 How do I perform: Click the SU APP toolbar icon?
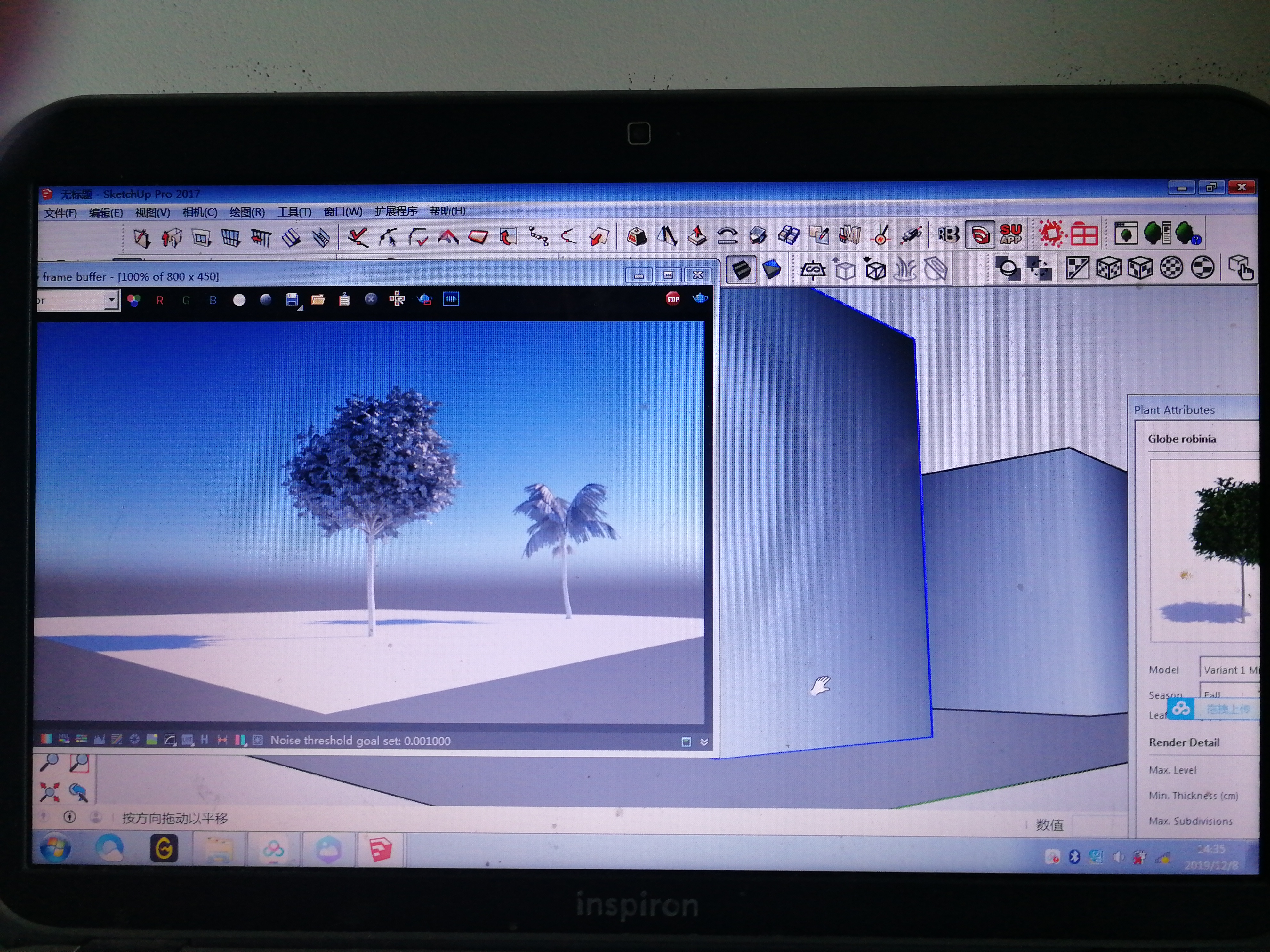tap(1011, 234)
